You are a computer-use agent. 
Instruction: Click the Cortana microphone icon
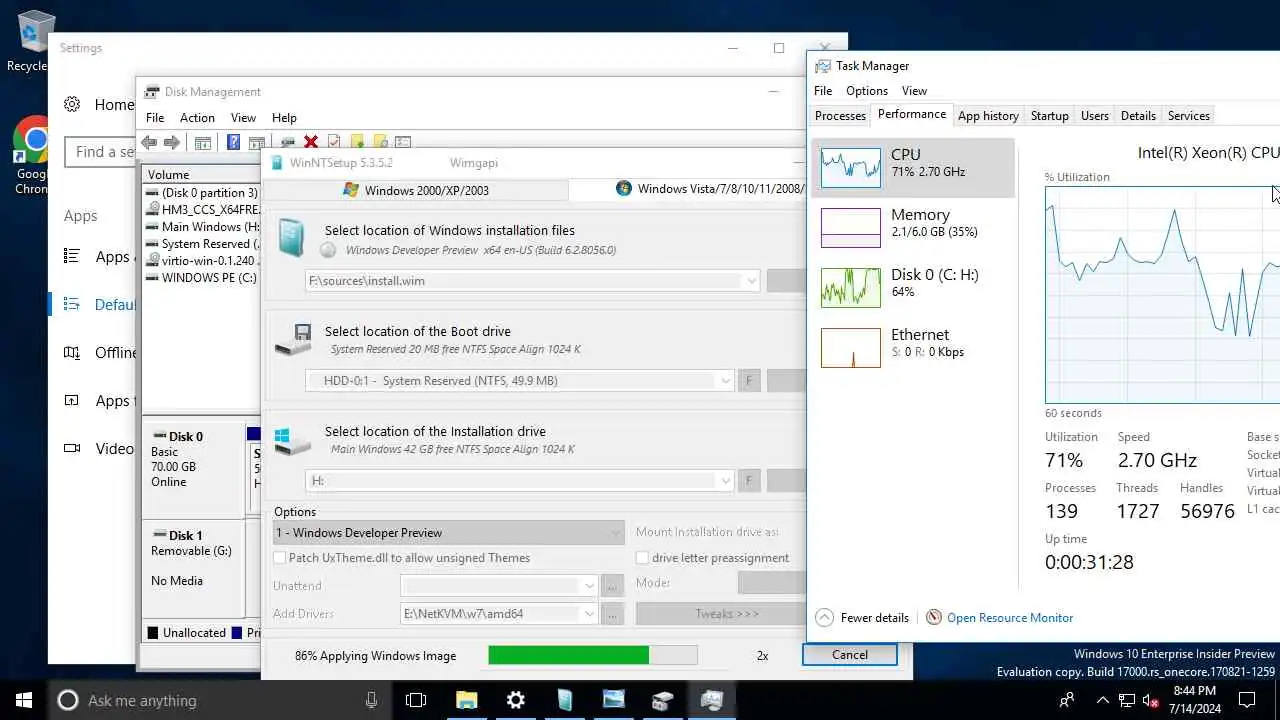click(372, 700)
